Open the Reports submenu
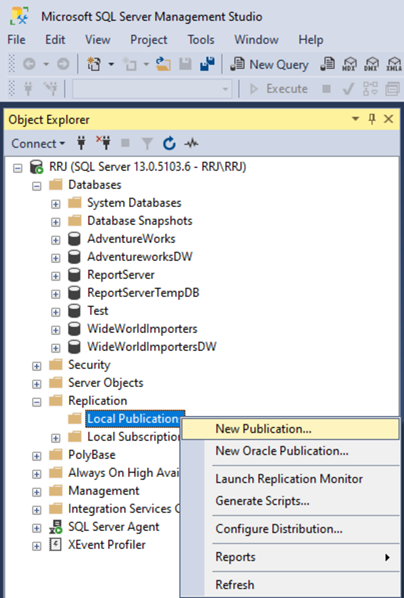The image size is (404, 598). (290, 557)
